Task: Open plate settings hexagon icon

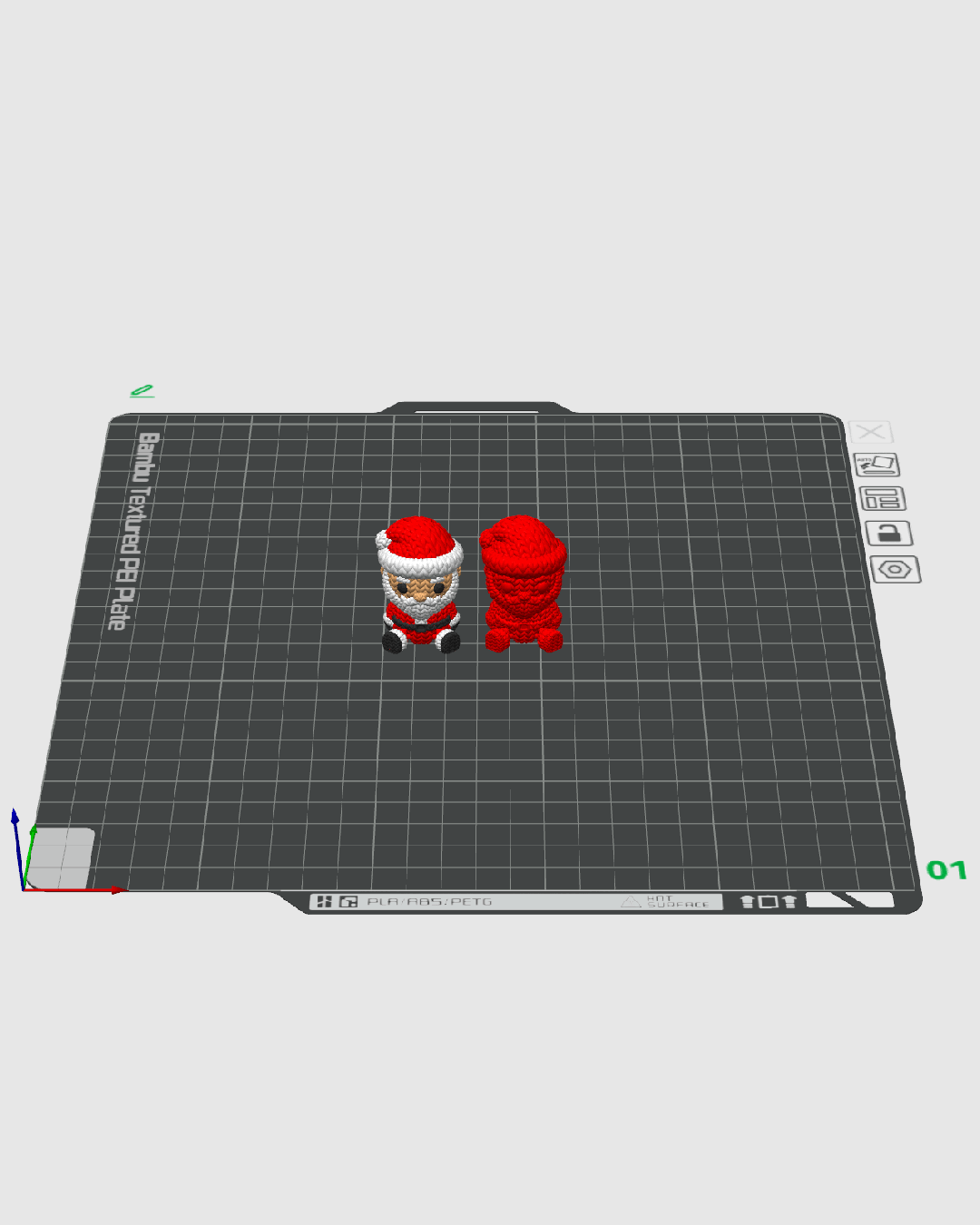Action: [896, 569]
